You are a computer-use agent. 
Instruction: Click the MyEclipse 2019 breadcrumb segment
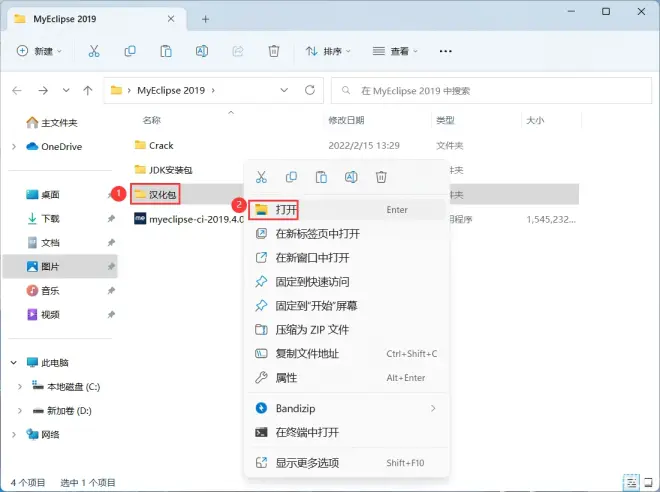pos(171,90)
